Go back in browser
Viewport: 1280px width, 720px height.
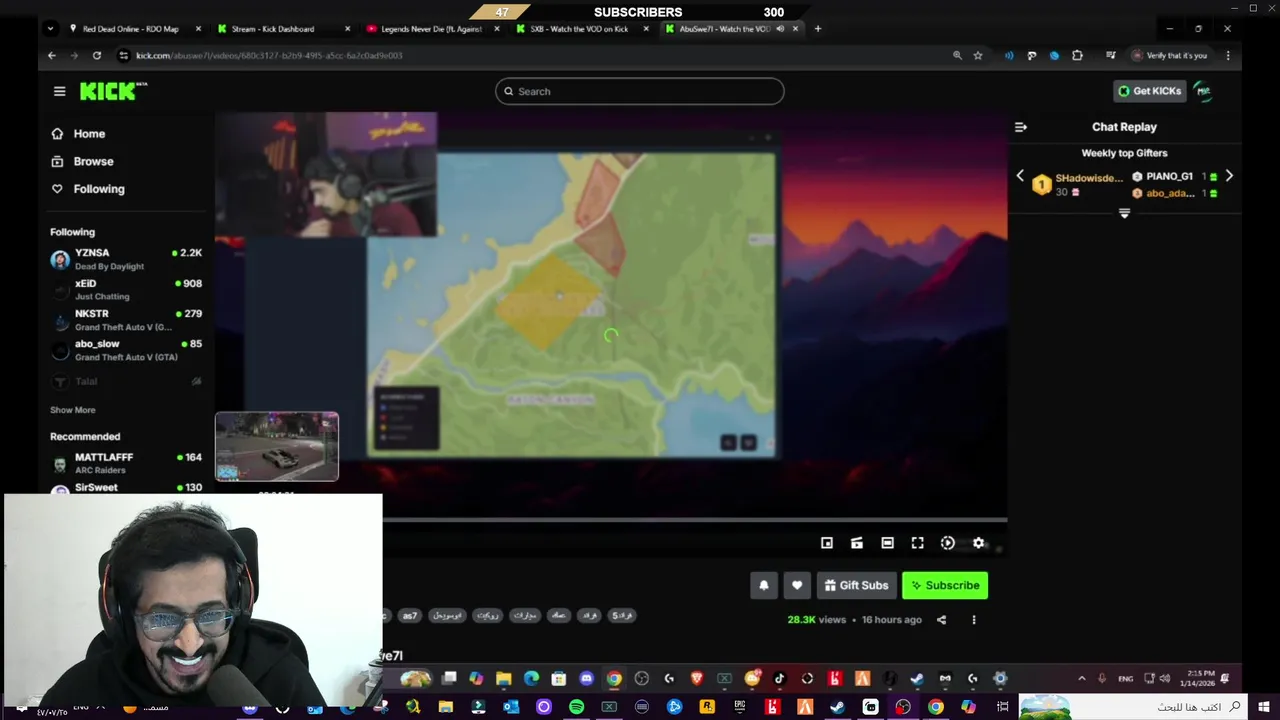(x=52, y=56)
